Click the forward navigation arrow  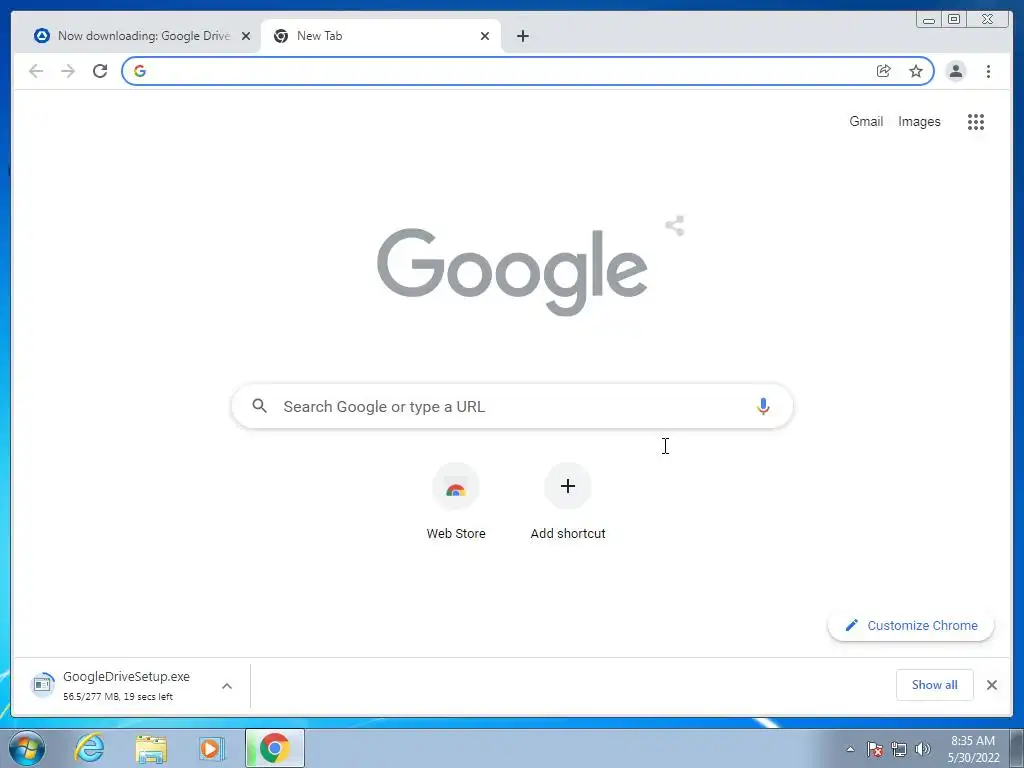(x=68, y=71)
